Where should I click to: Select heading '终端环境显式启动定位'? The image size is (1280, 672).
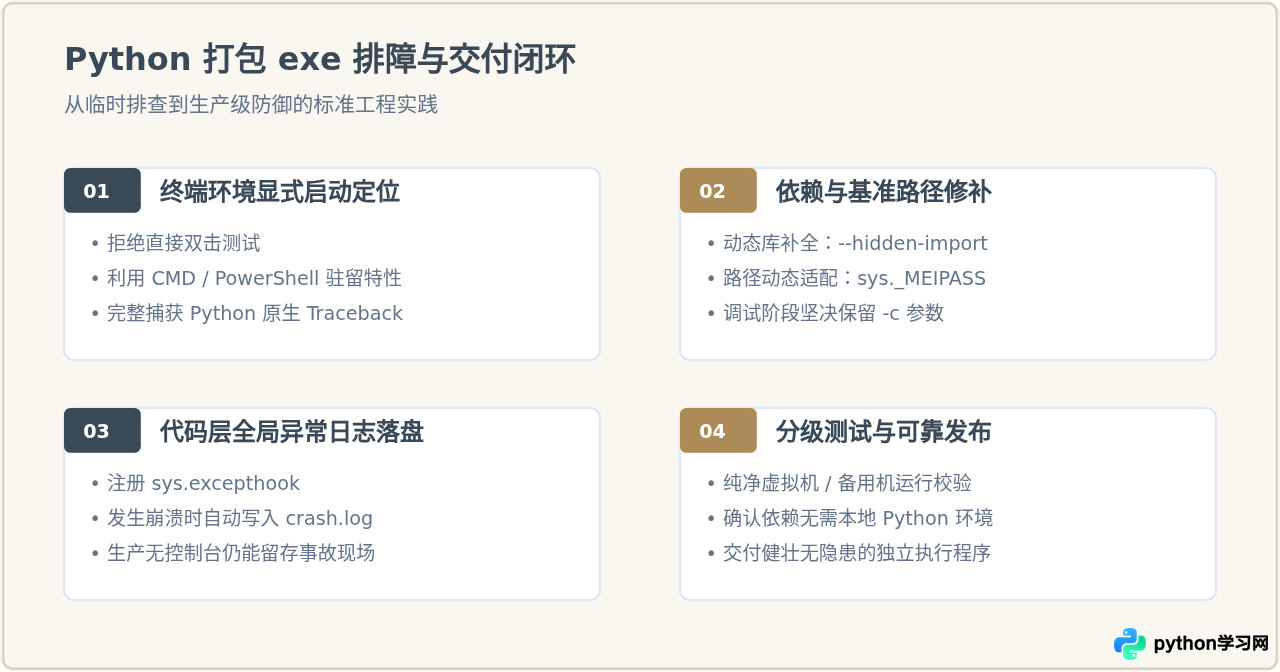(280, 192)
